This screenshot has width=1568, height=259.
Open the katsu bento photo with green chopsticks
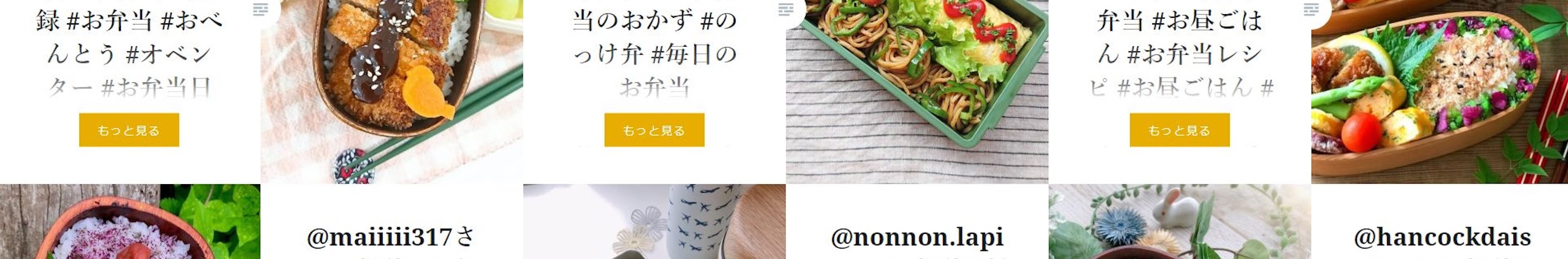391,91
